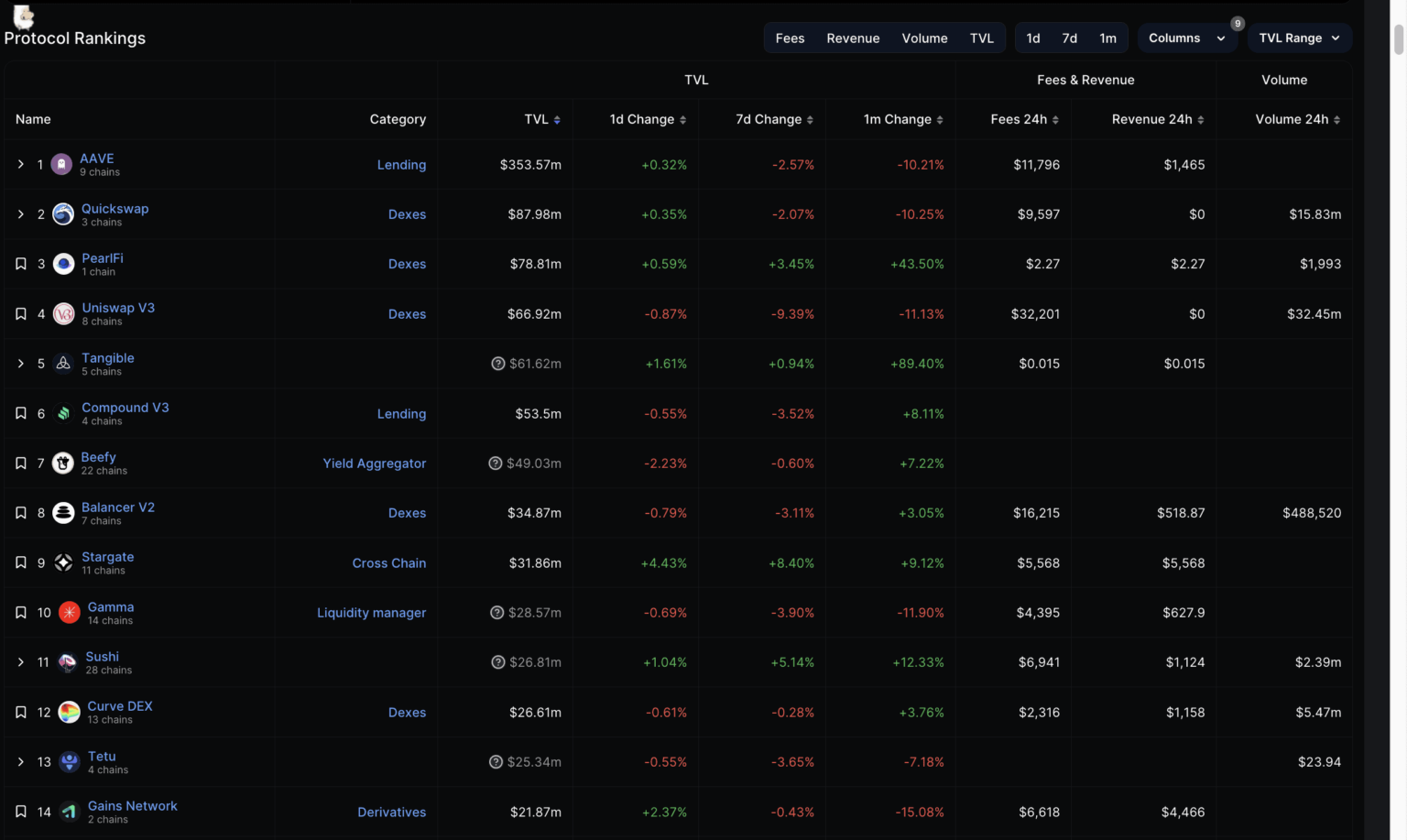Open the Derivatives category link
1407x840 pixels.
[x=392, y=813]
